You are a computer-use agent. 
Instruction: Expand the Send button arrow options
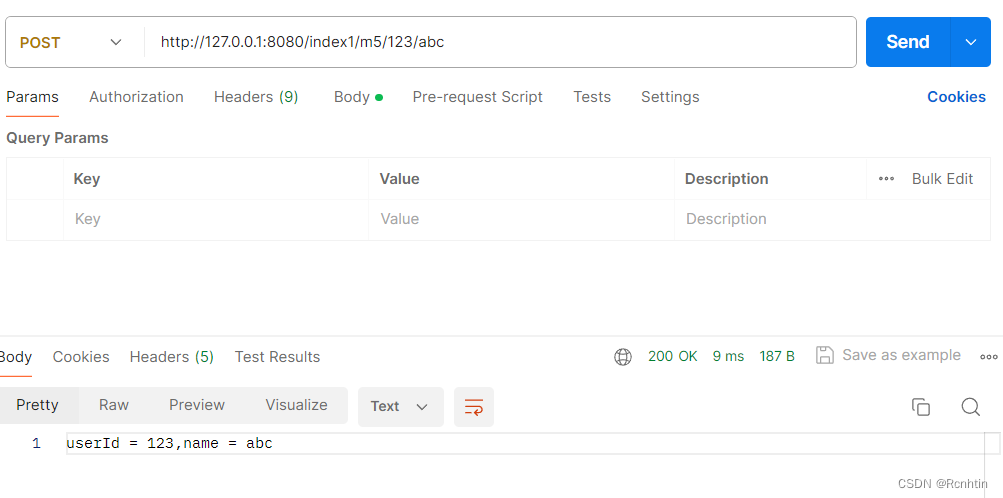[x=970, y=42]
